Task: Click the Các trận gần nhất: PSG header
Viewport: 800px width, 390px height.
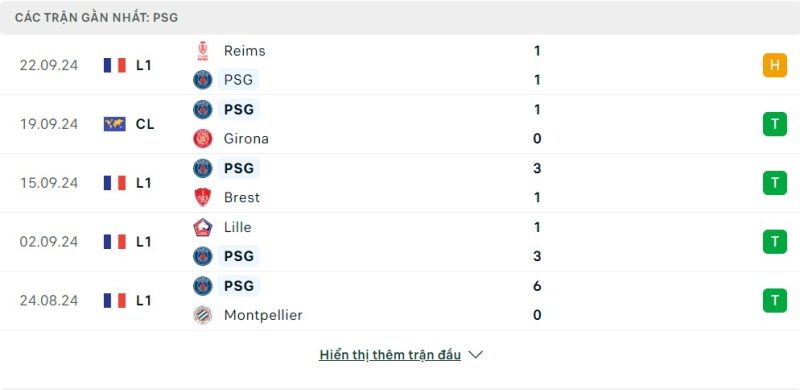Action: (96, 18)
